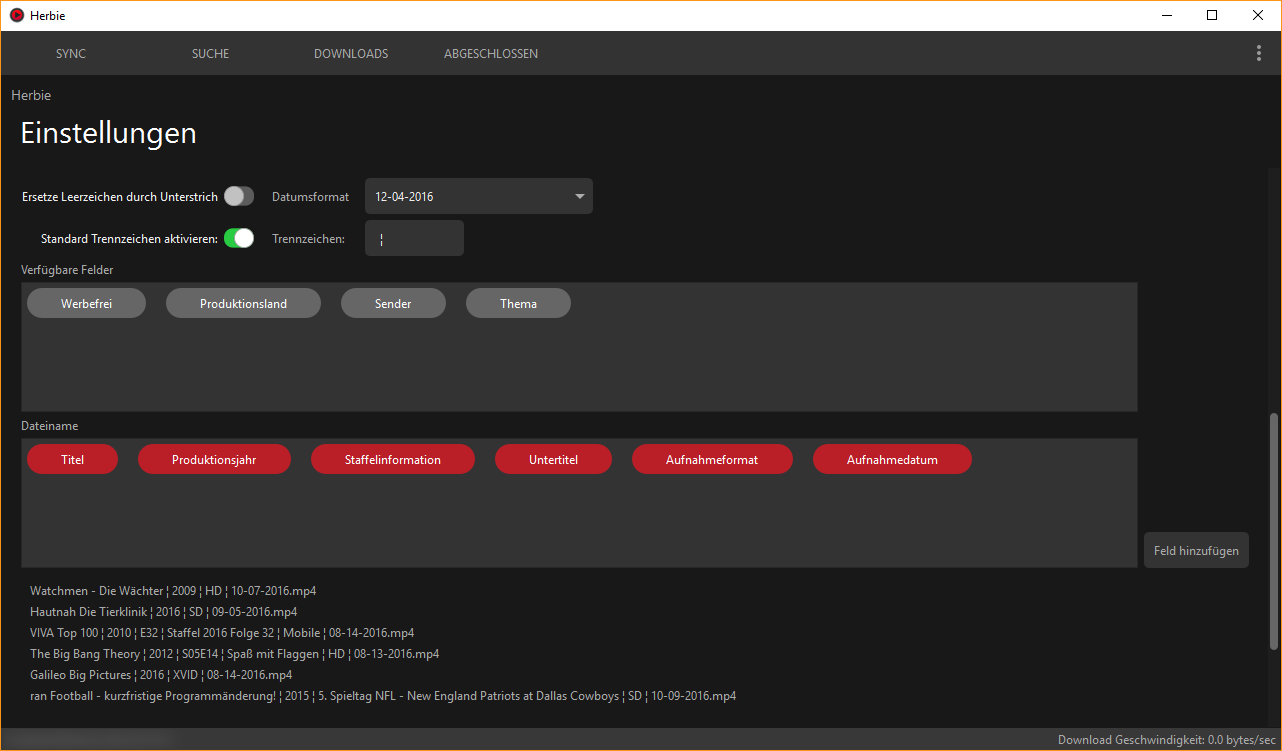Toggle 'Ersetze Leerzeichen durch Unterstrich' switch

[238, 196]
